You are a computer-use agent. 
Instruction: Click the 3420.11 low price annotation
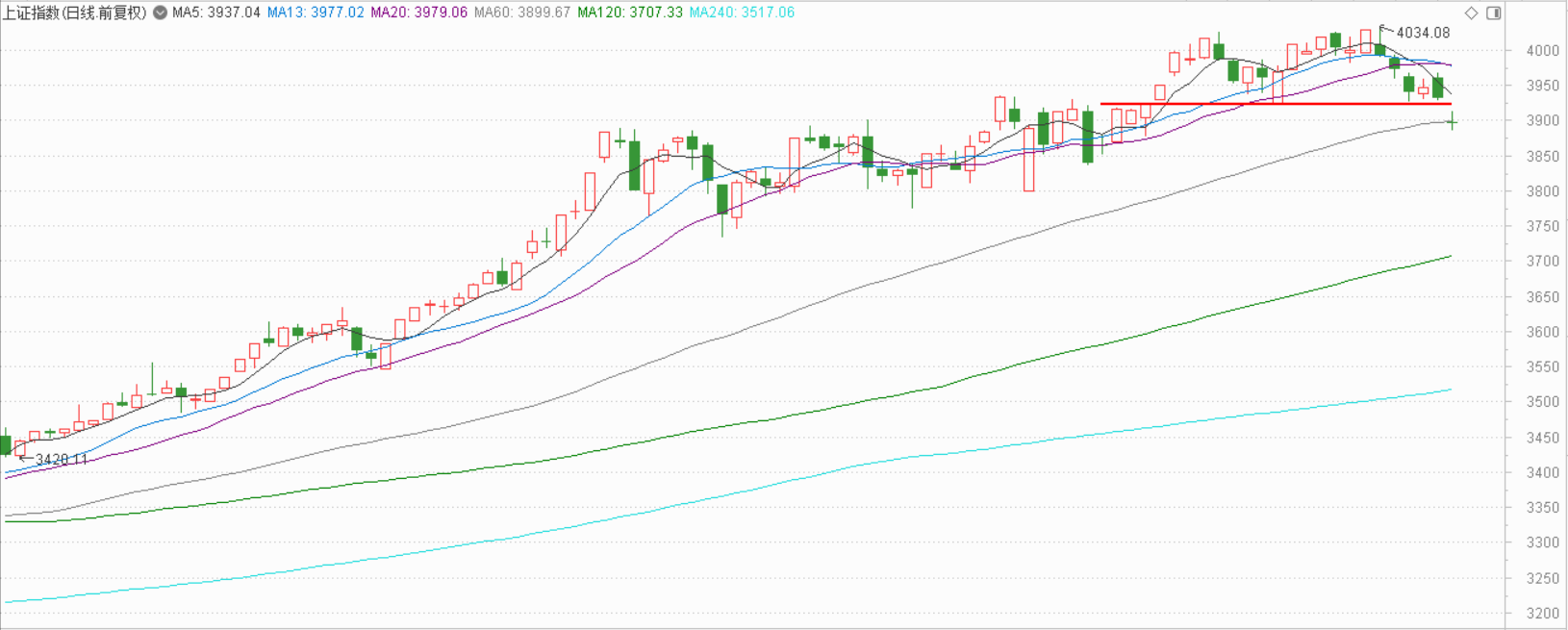coord(62,460)
